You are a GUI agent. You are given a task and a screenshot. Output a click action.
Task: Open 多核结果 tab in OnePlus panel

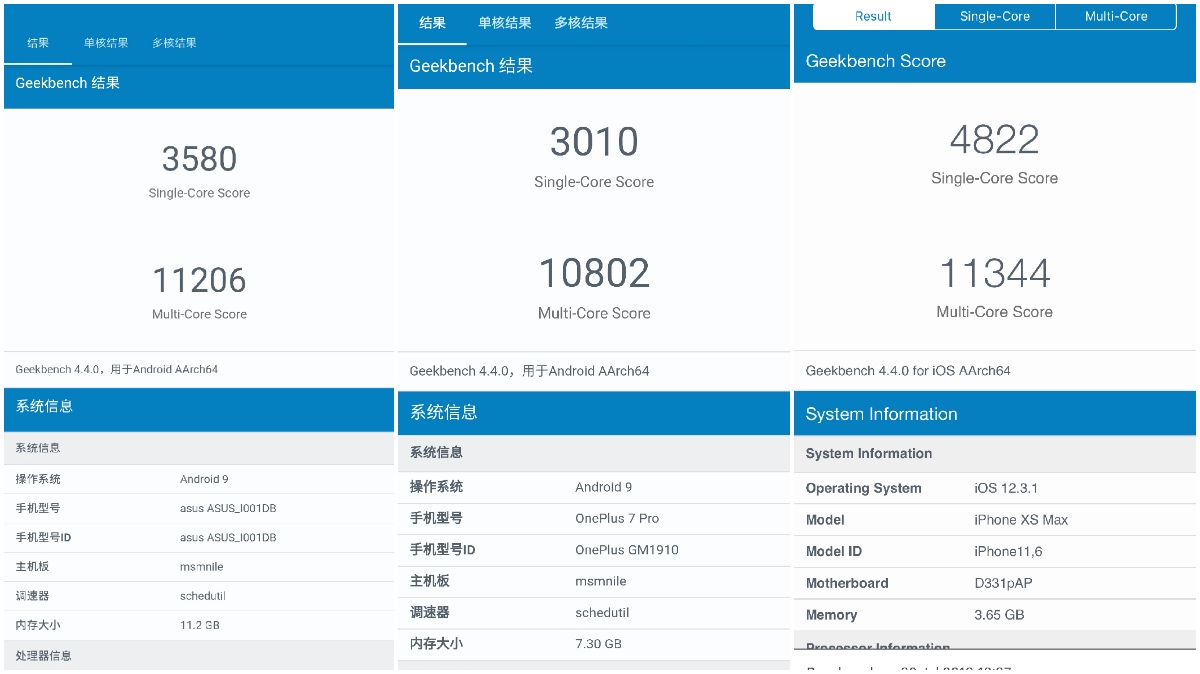click(x=581, y=23)
